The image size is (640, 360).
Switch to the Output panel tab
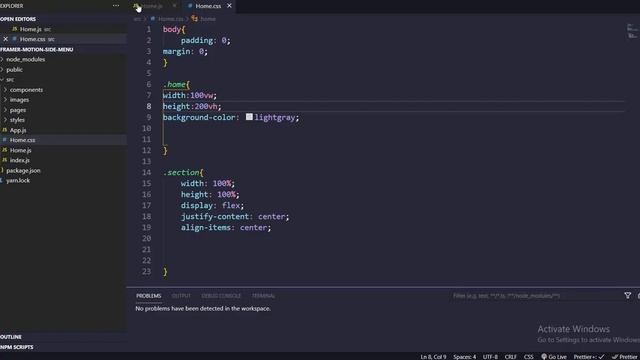[181, 296]
